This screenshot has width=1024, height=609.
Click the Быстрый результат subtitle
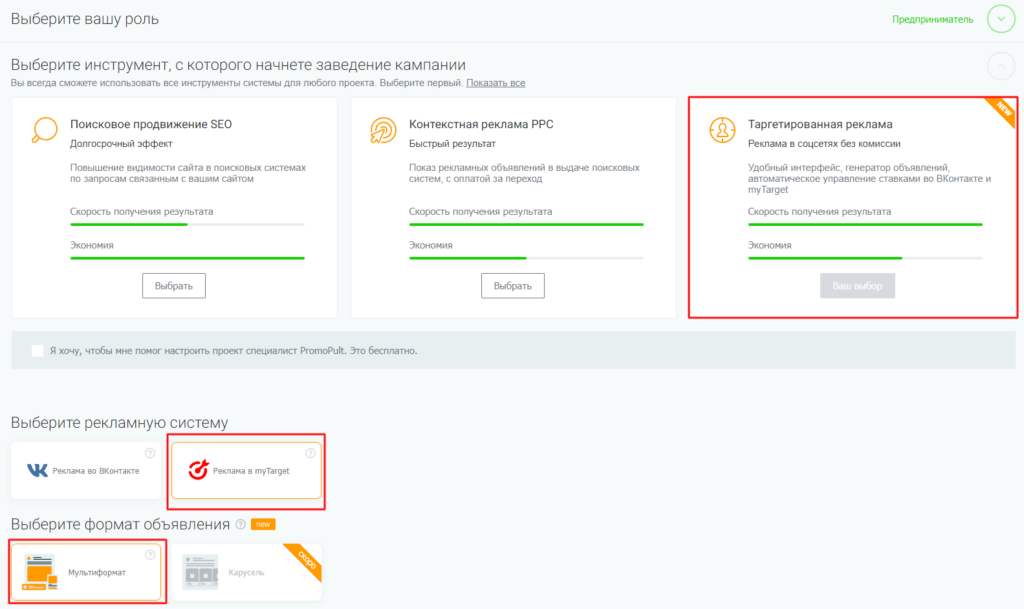tap(453, 144)
